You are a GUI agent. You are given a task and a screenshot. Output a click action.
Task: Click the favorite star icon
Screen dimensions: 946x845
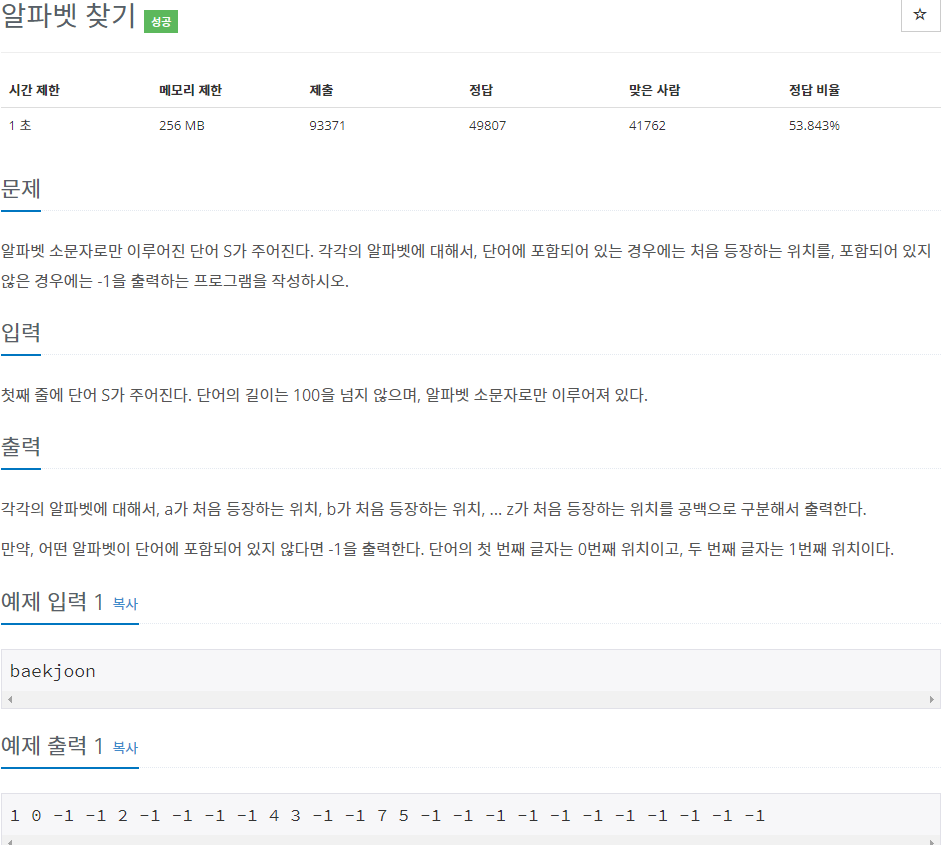pos(919,14)
